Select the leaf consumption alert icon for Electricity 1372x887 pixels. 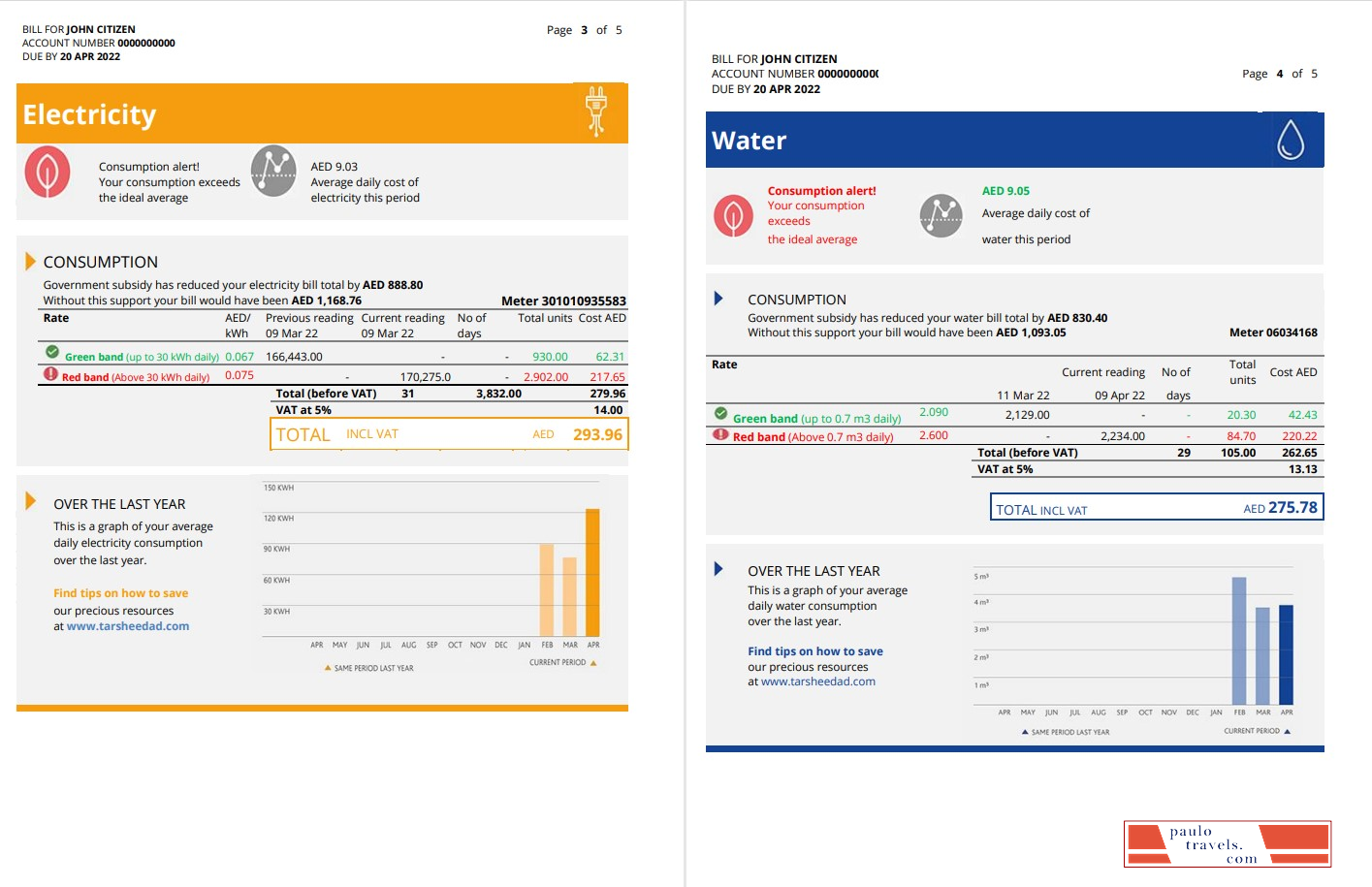pos(48,172)
